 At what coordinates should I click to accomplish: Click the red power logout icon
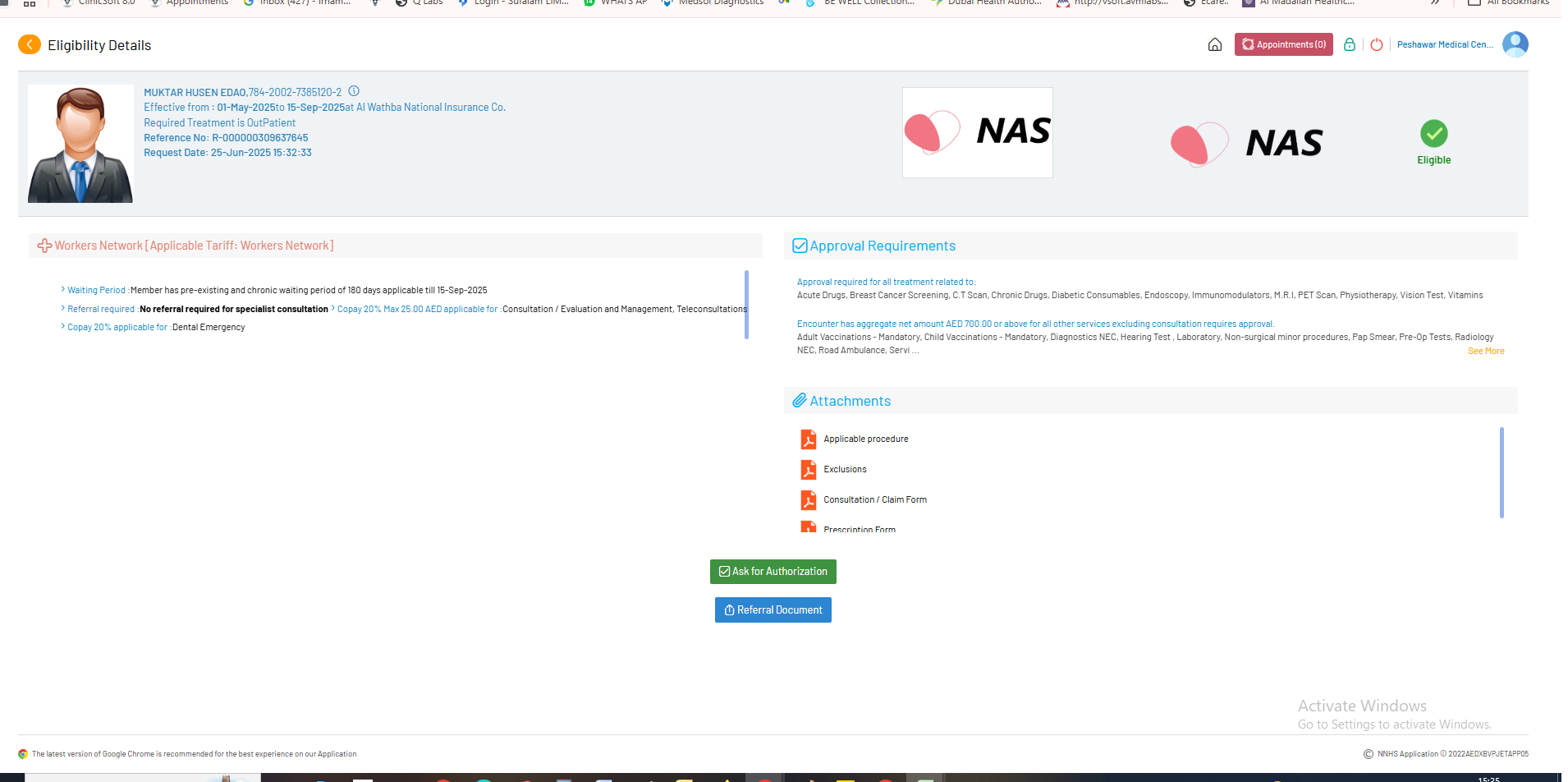click(1377, 44)
